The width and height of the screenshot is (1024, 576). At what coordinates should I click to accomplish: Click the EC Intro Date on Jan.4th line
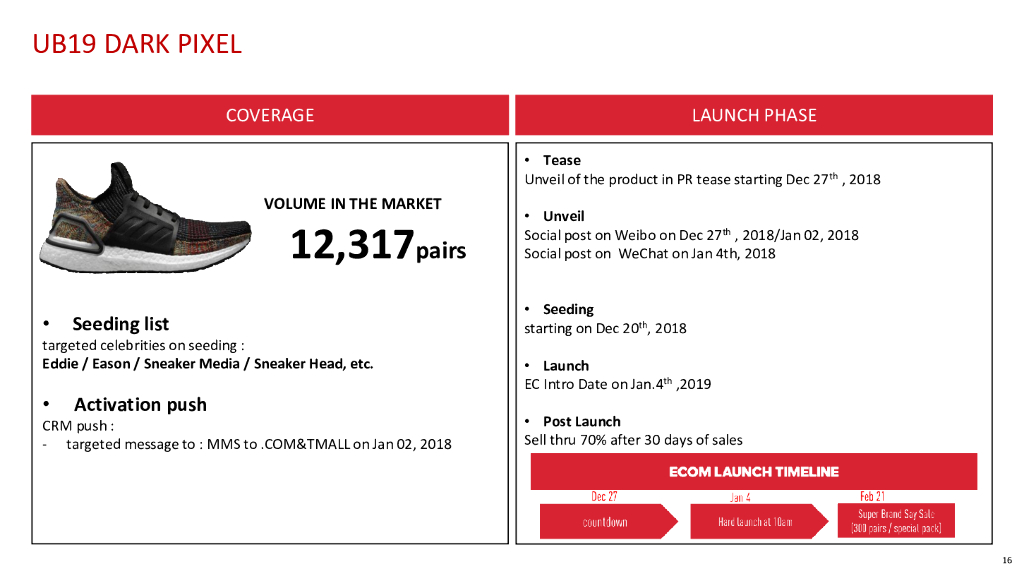pos(618,384)
